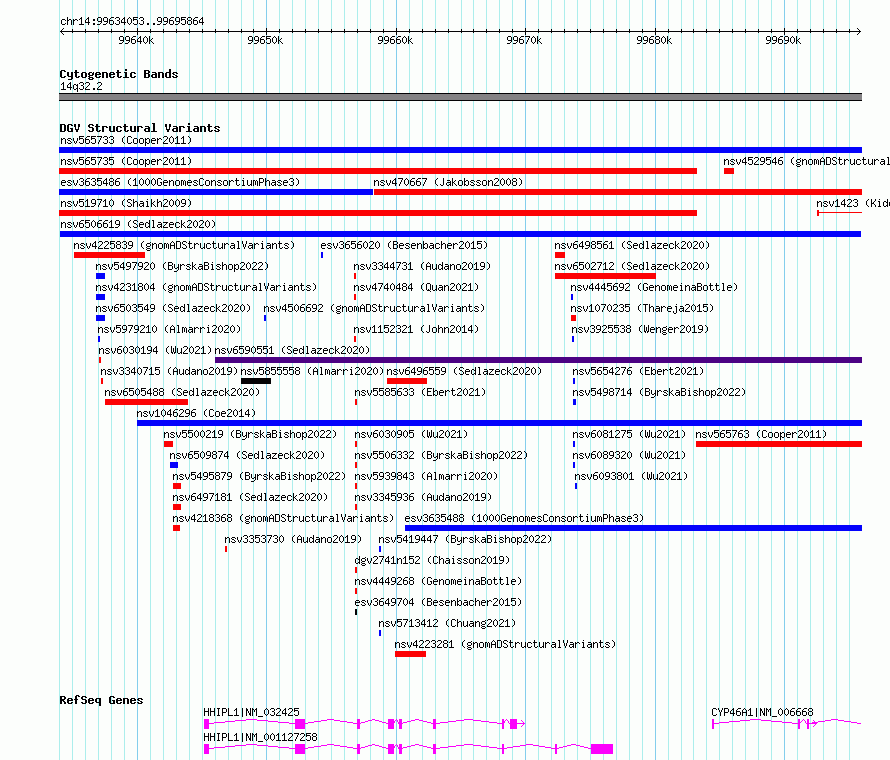Click the nsv4225839 gnomAD variant label

point(184,245)
